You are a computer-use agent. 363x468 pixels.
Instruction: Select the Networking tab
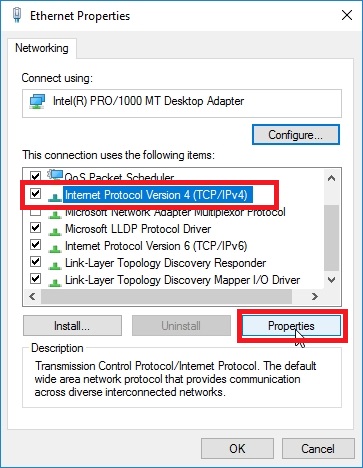[42, 48]
